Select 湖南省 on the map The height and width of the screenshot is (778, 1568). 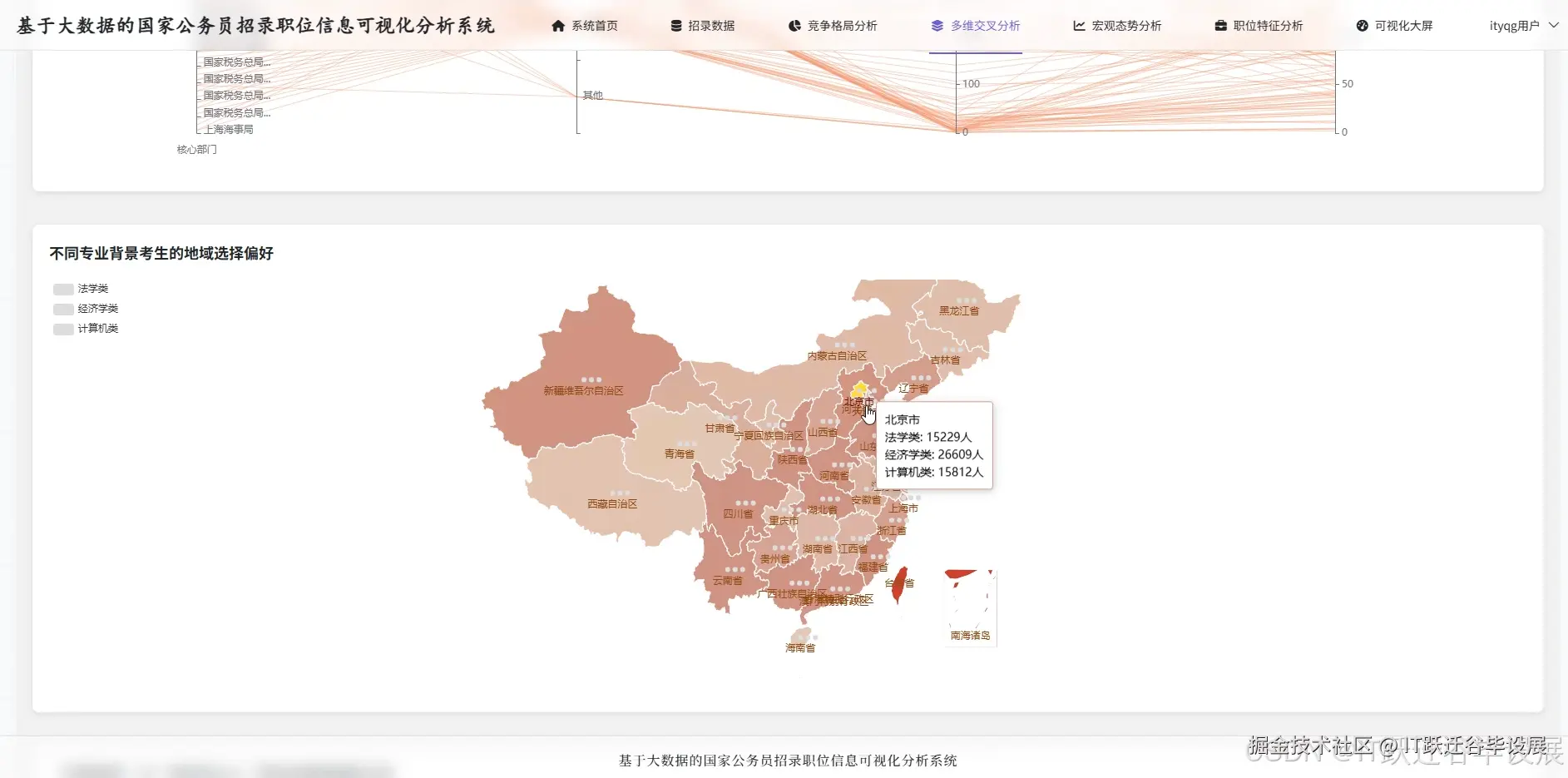click(818, 549)
